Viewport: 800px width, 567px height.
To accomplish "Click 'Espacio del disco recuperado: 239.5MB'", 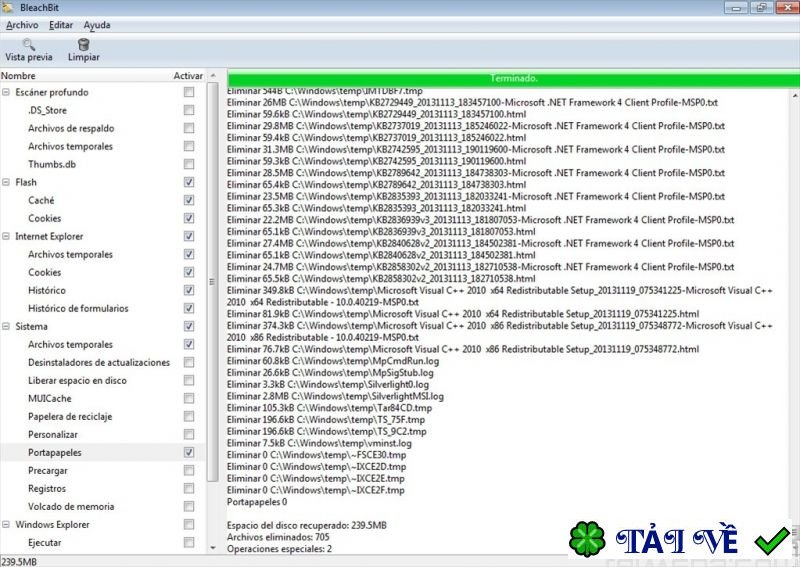I will (307, 525).
